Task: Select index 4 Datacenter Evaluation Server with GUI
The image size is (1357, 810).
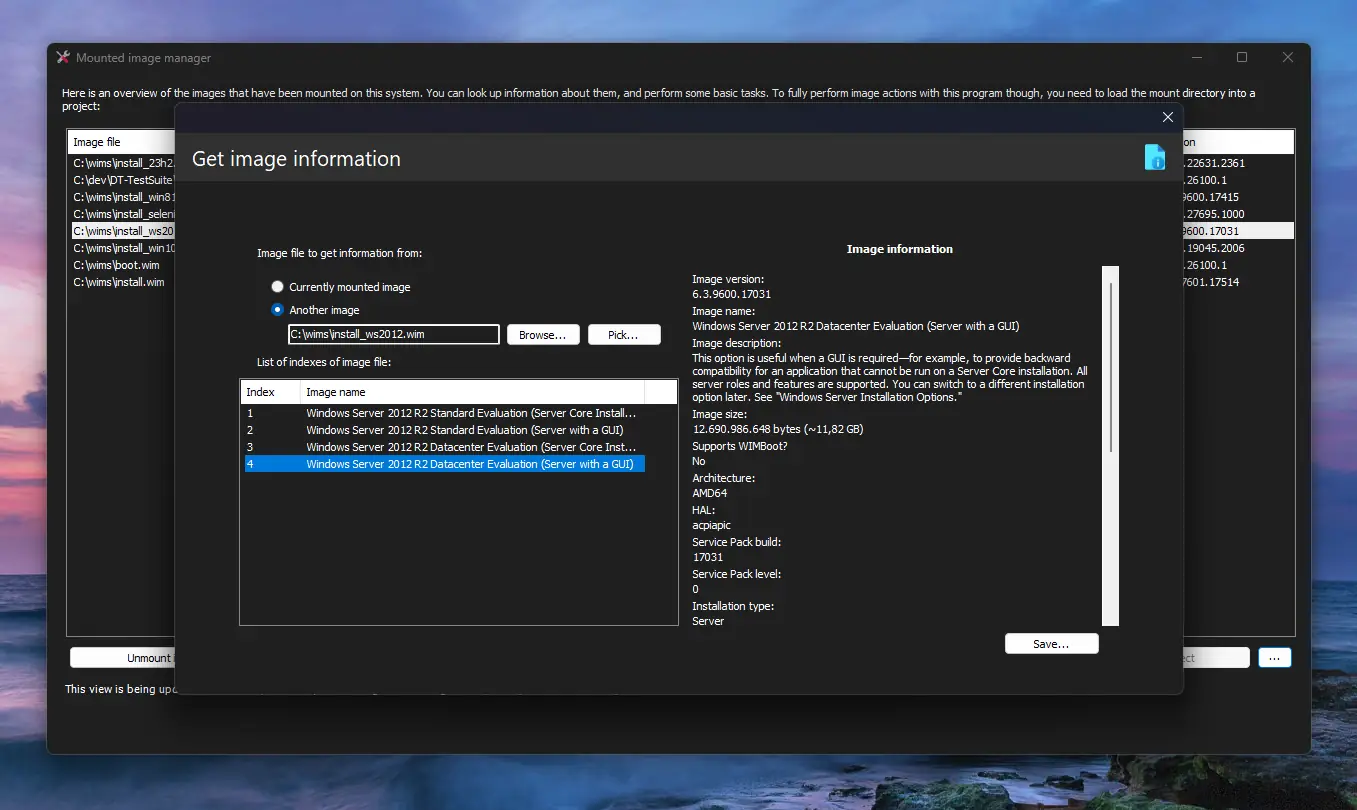Action: click(469, 464)
